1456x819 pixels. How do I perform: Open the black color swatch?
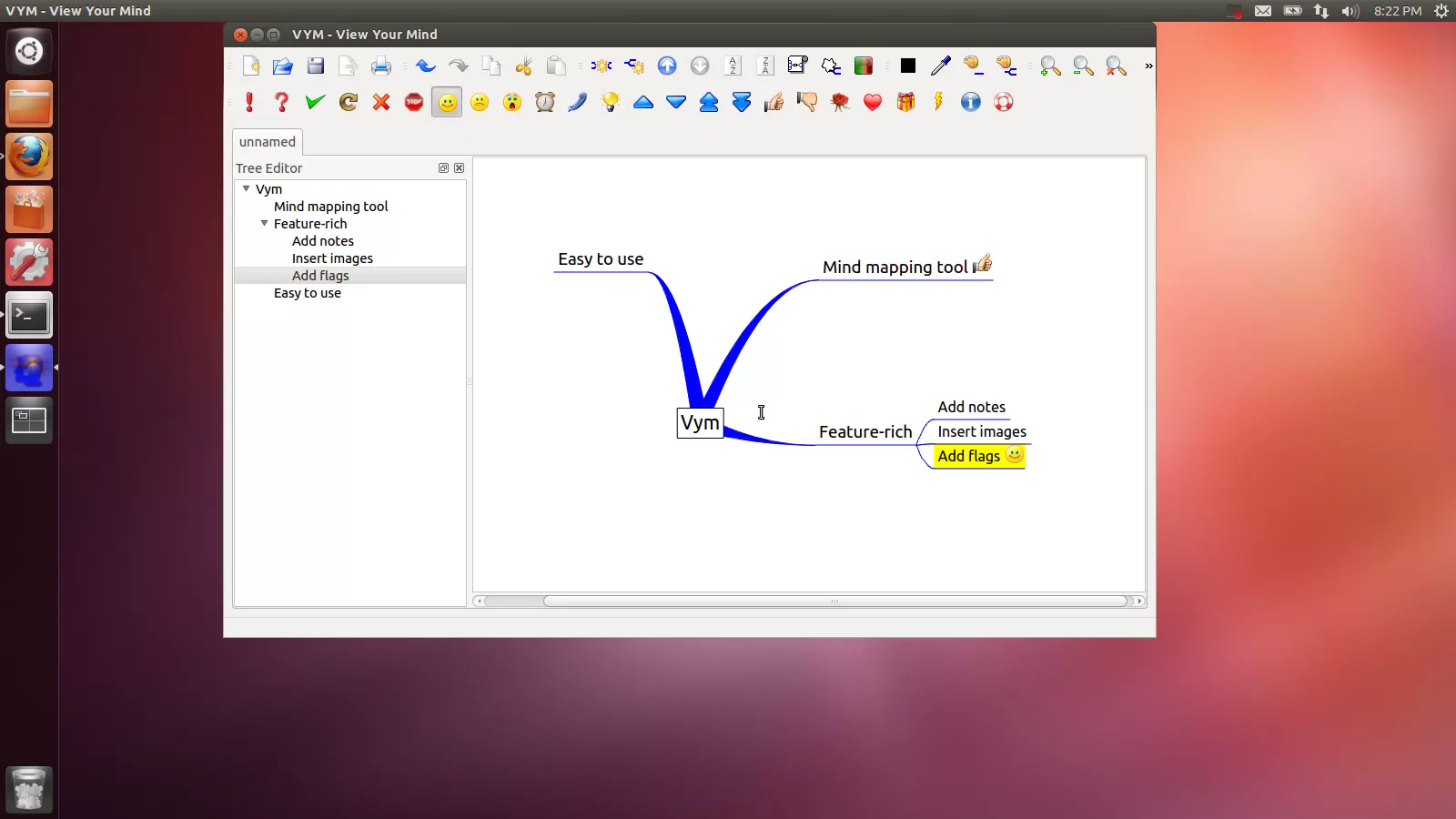tap(907, 66)
